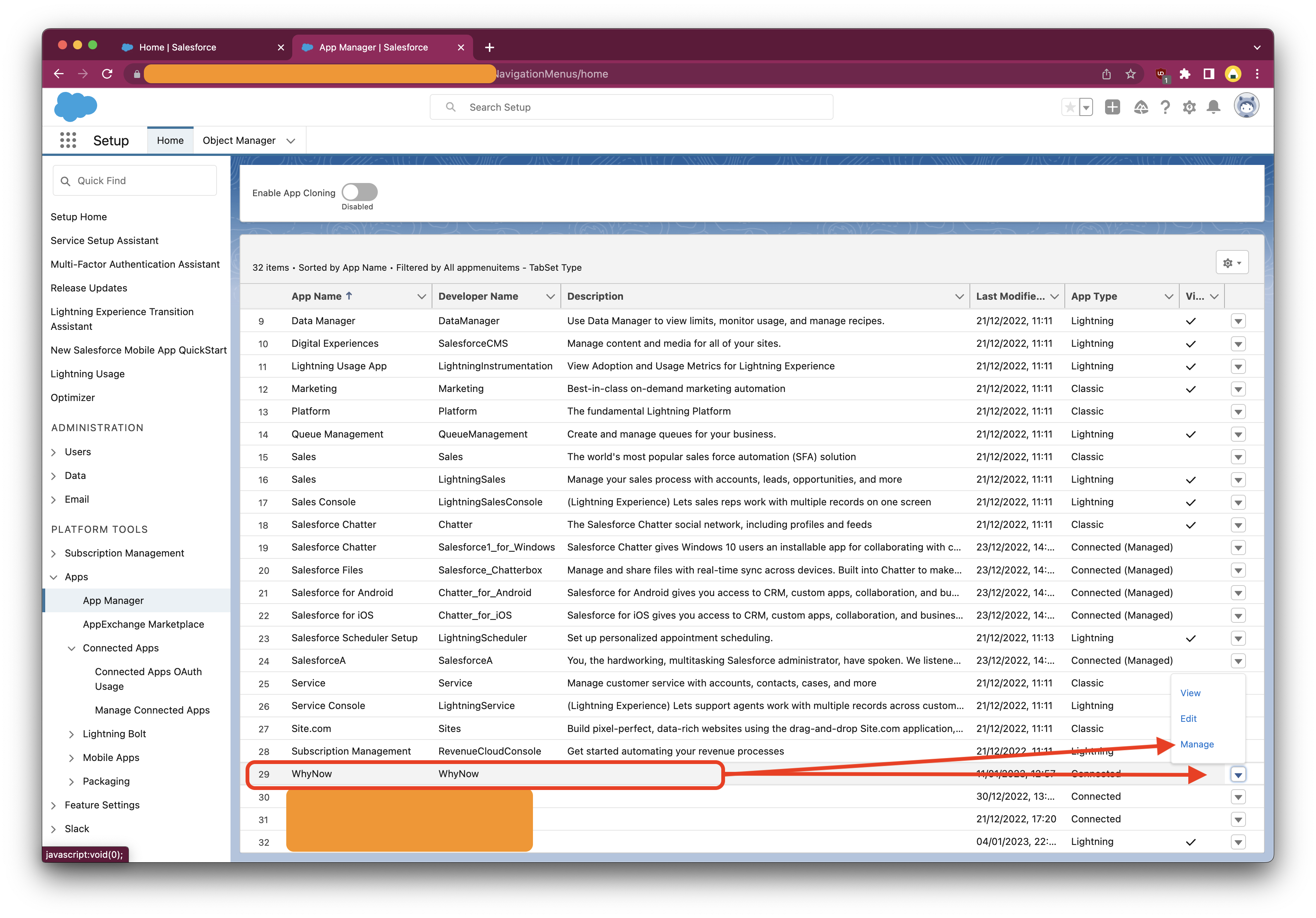1316x918 pixels.
Task: Expand the Lightning Bolt tree node
Action: [x=72, y=734]
